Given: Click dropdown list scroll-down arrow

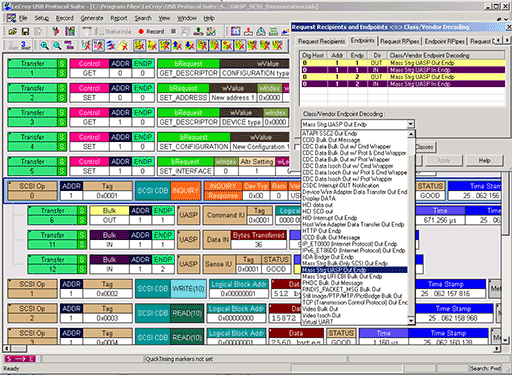Looking at the screenshot, I should coord(411,321).
